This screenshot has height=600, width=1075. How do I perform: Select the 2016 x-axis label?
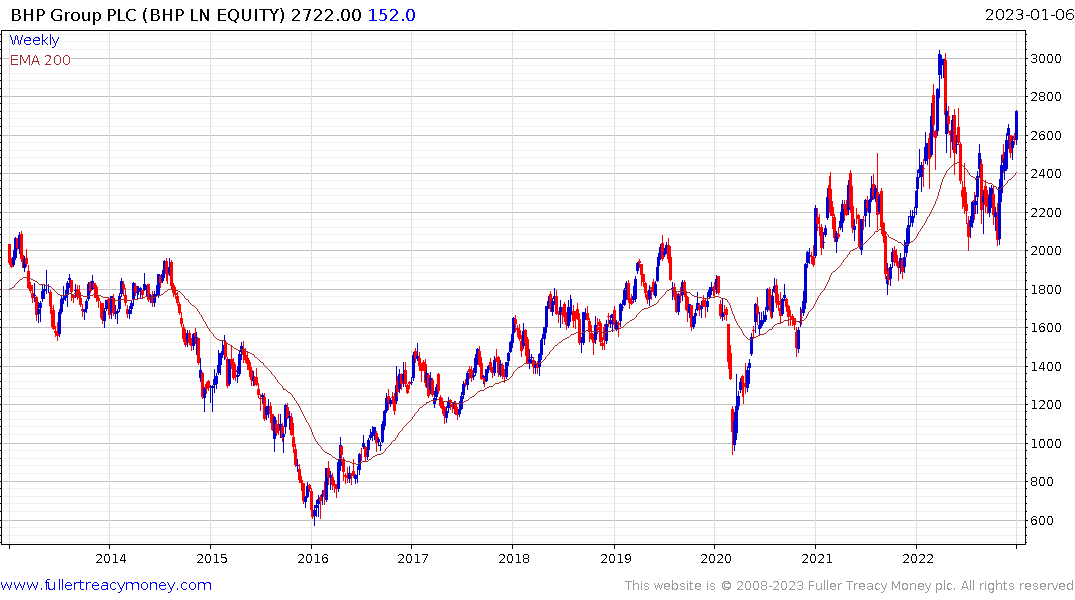click(313, 558)
